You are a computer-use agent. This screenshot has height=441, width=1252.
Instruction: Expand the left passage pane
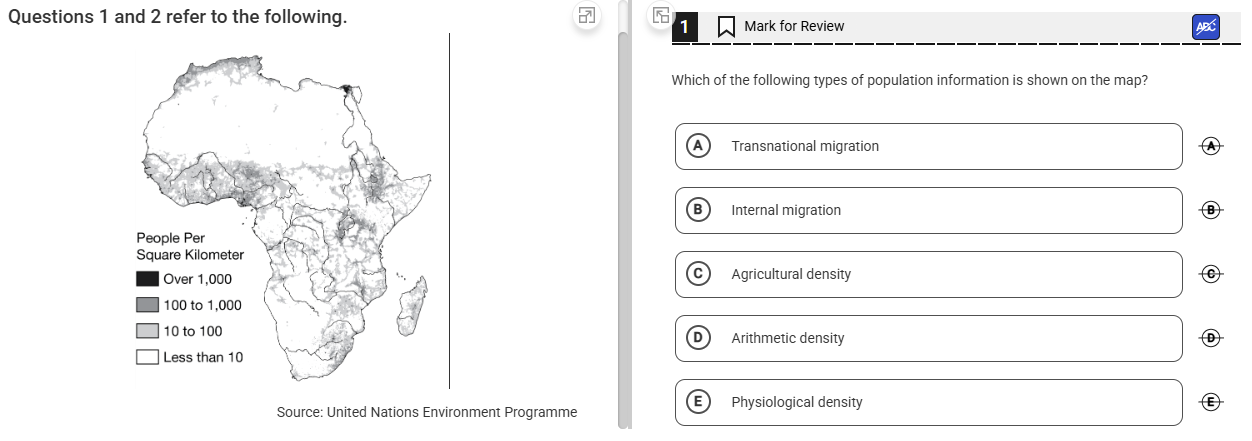tap(587, 16)
